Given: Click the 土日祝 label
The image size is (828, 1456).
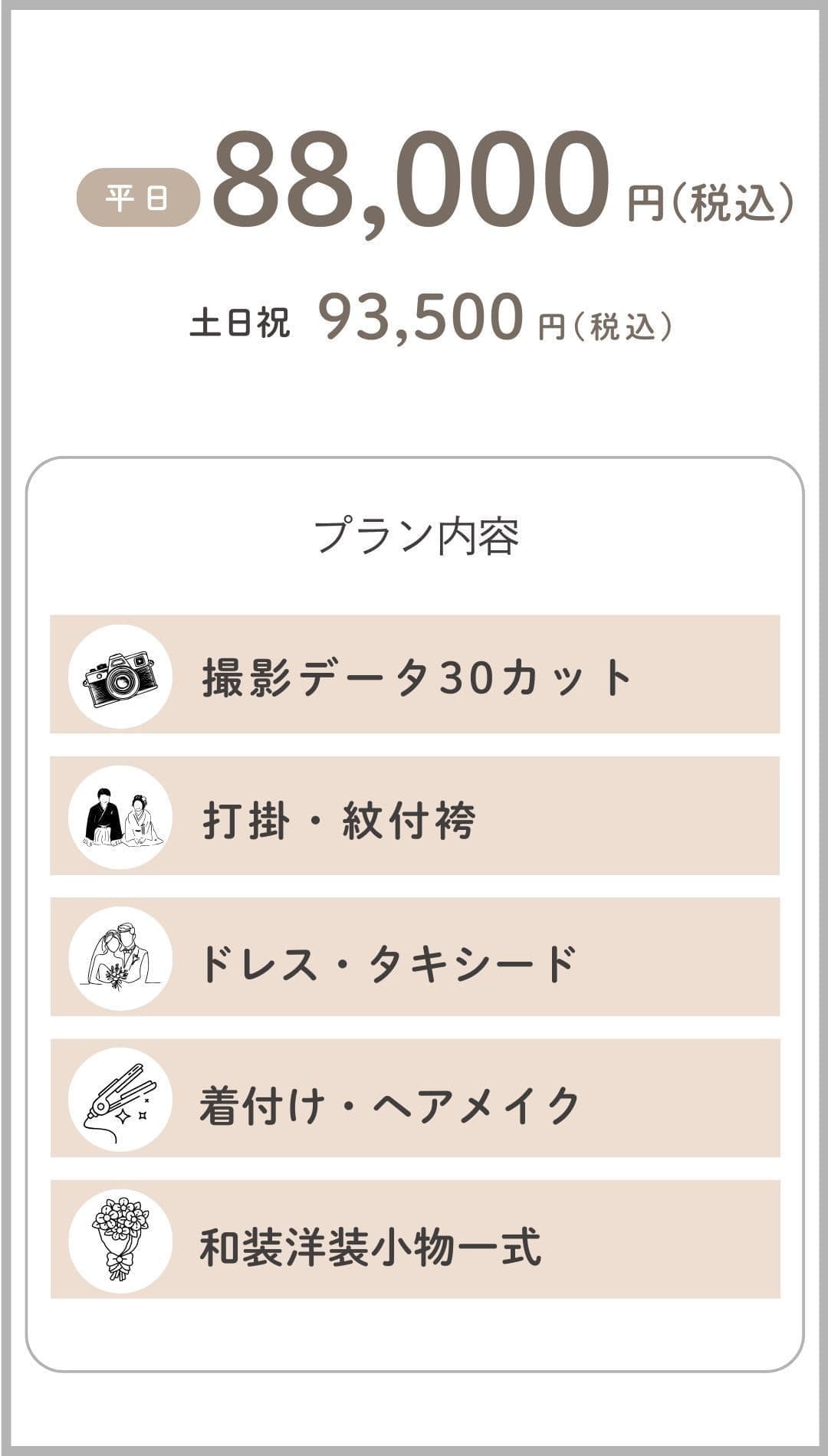Looking at the screenshot, I should pyautogui.click(x=240, y=323).
